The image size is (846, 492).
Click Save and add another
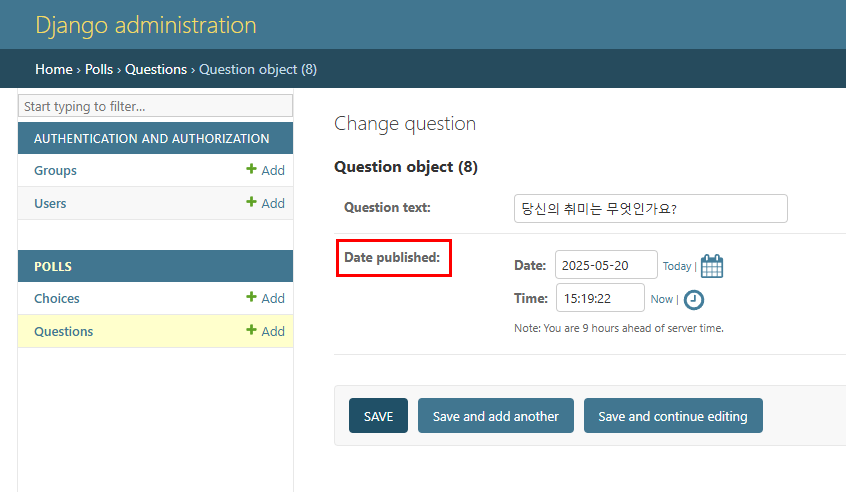tap(495, 416)
